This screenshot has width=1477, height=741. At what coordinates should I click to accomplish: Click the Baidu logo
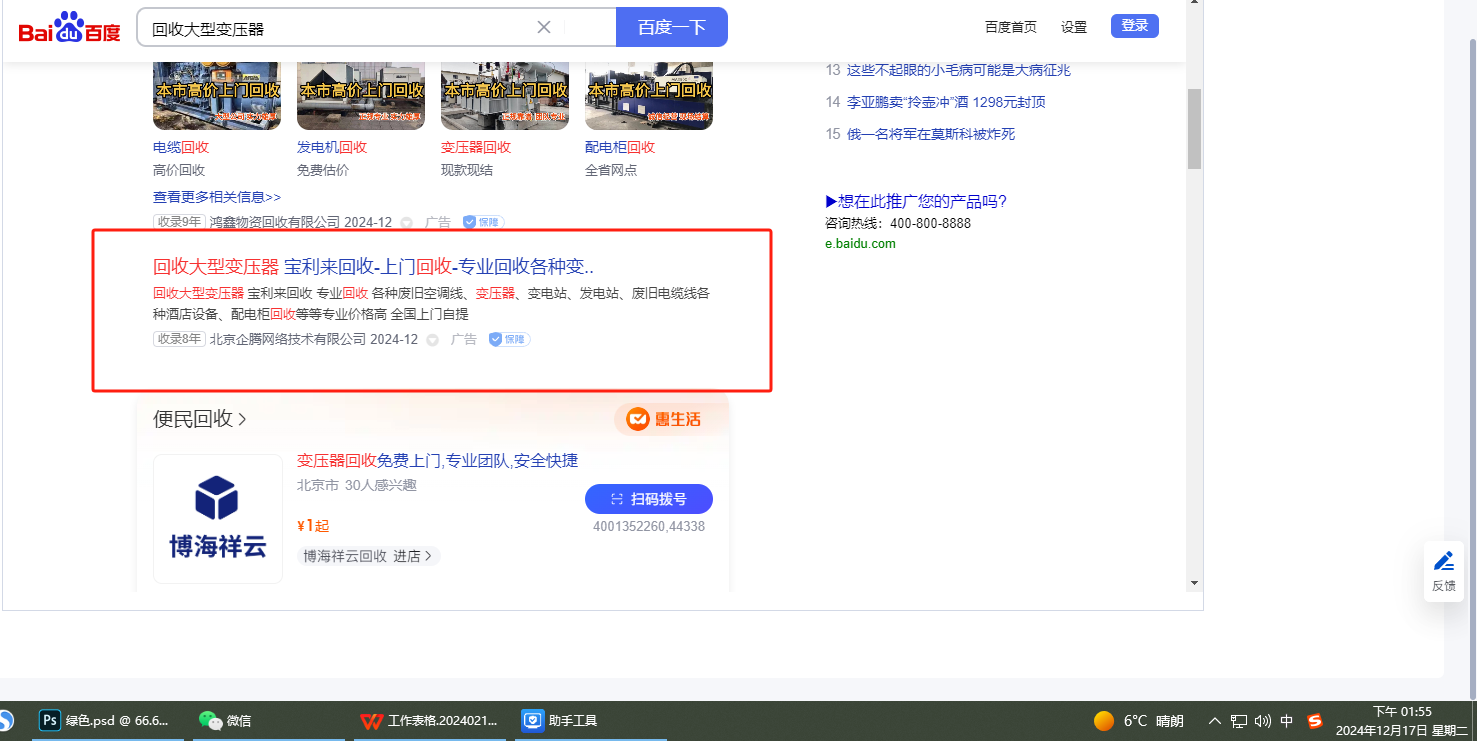click(x=69, y=28)
